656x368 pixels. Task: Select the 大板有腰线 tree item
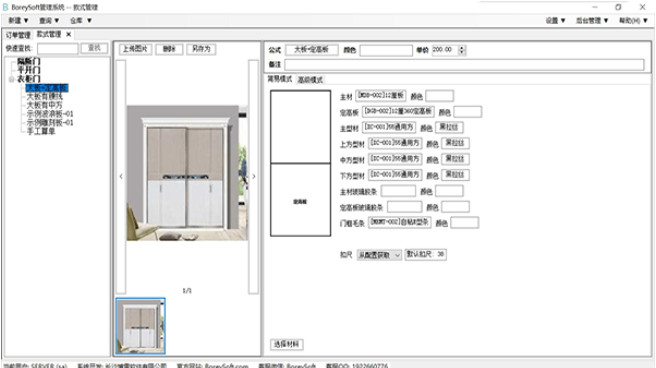tap(44, 96)
